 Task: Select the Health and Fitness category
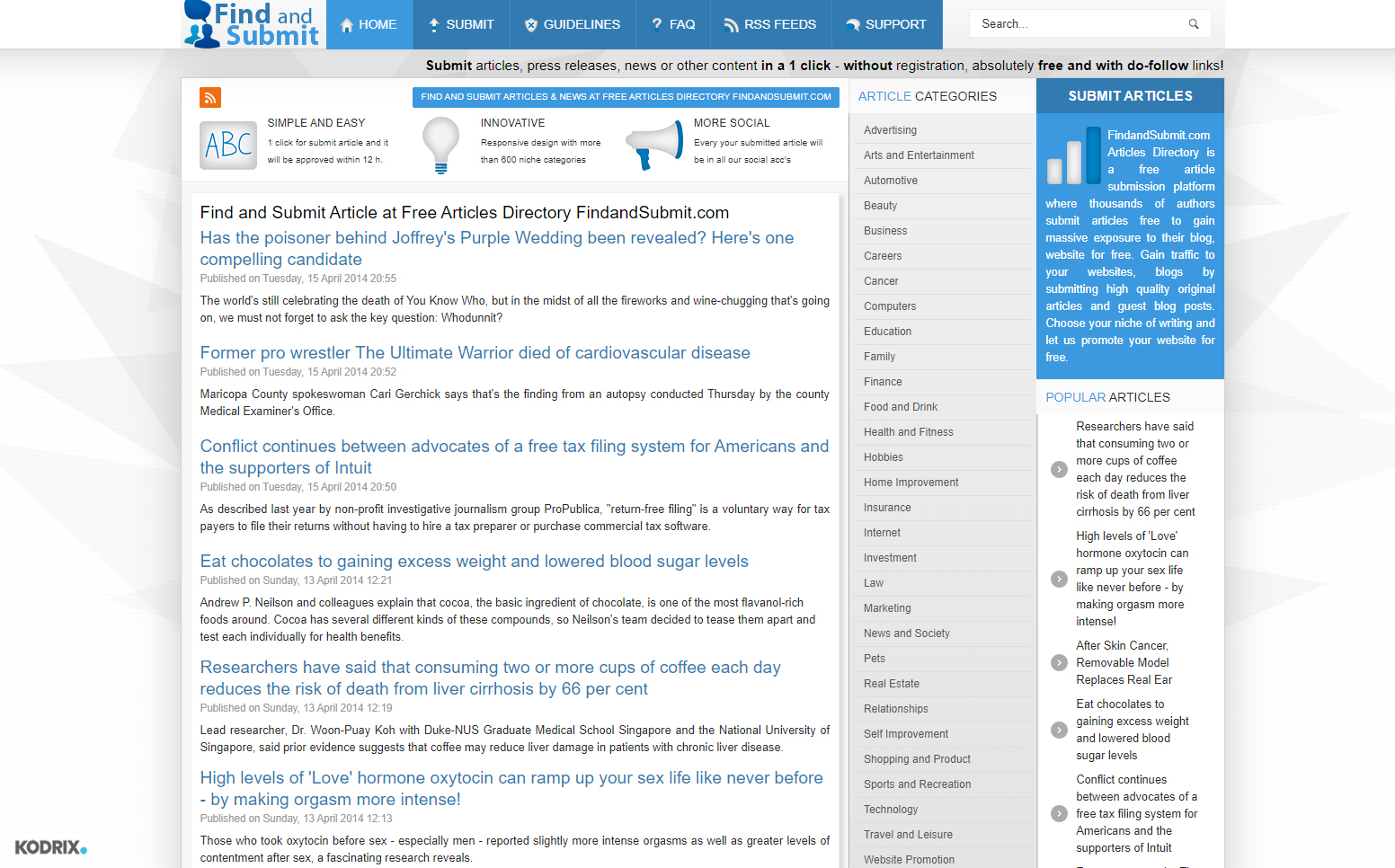(x=908, y=432)
